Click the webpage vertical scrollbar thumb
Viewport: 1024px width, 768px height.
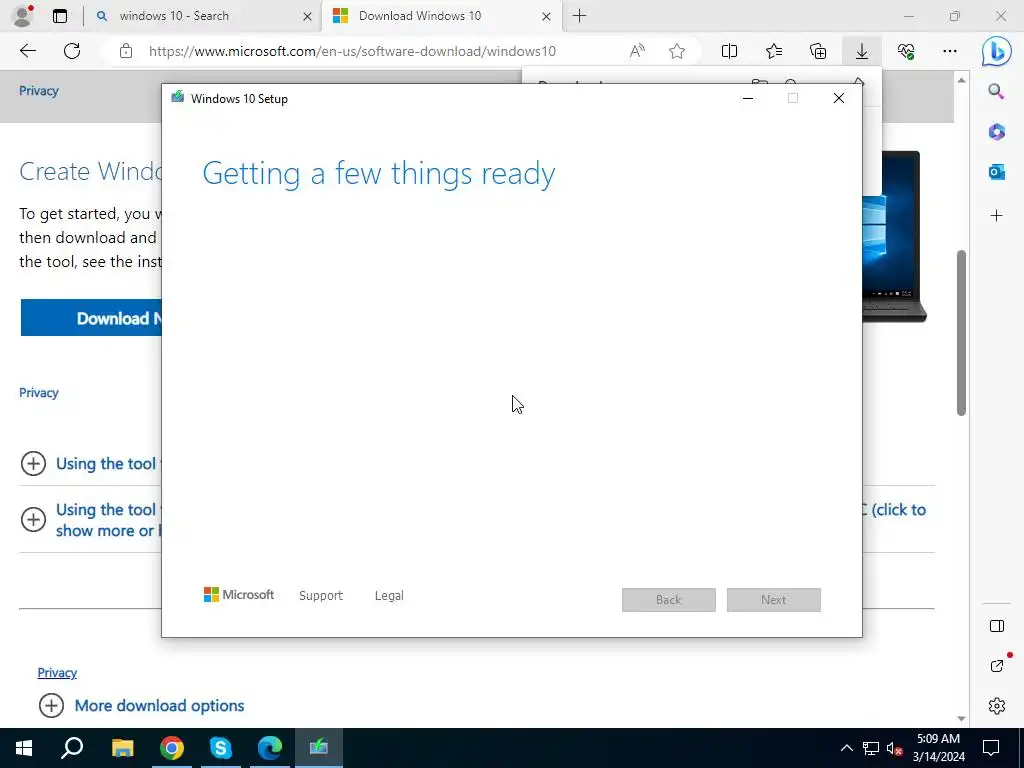point(961,332)
